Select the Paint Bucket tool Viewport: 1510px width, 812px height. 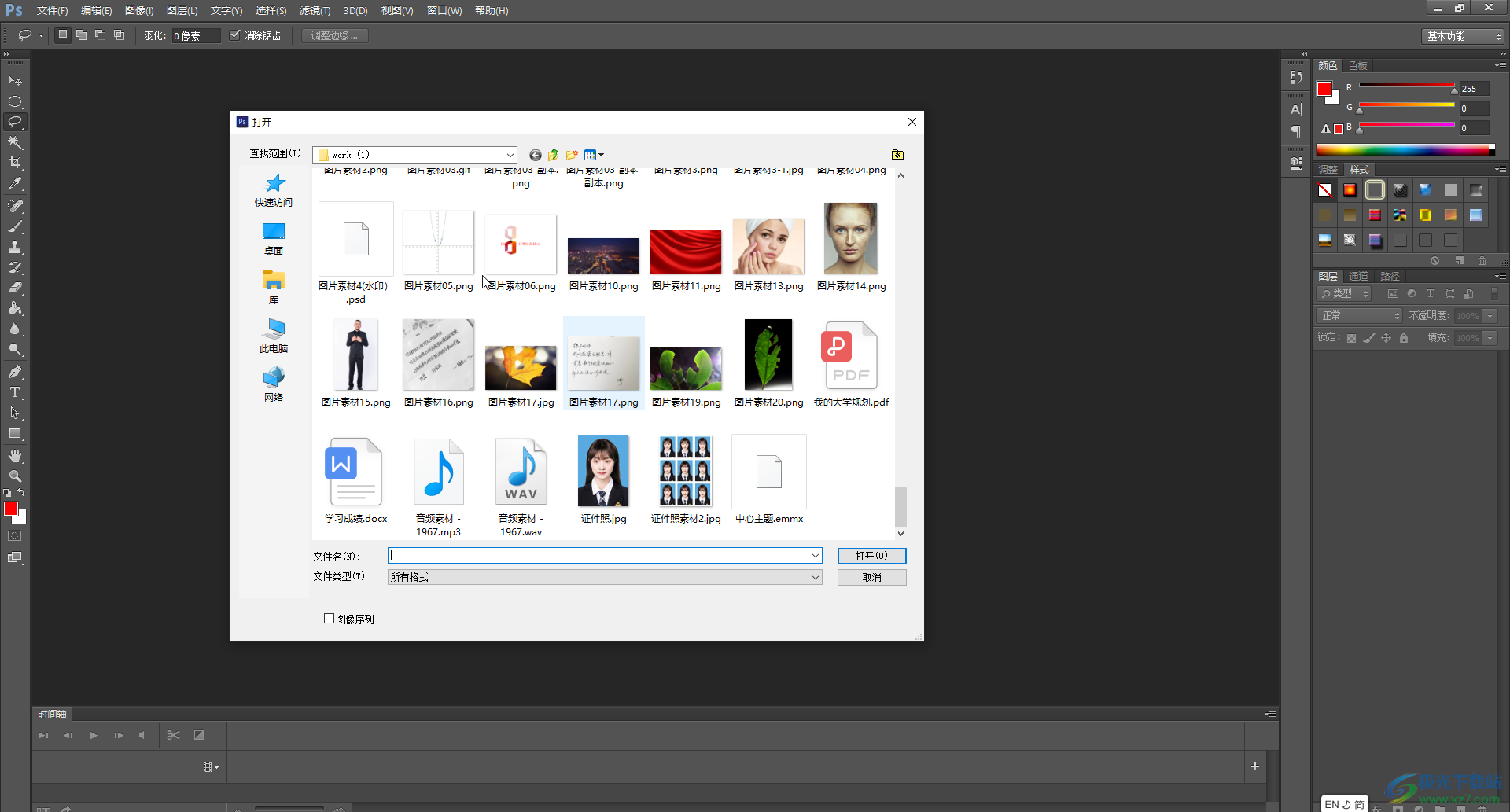coord(15,308)
